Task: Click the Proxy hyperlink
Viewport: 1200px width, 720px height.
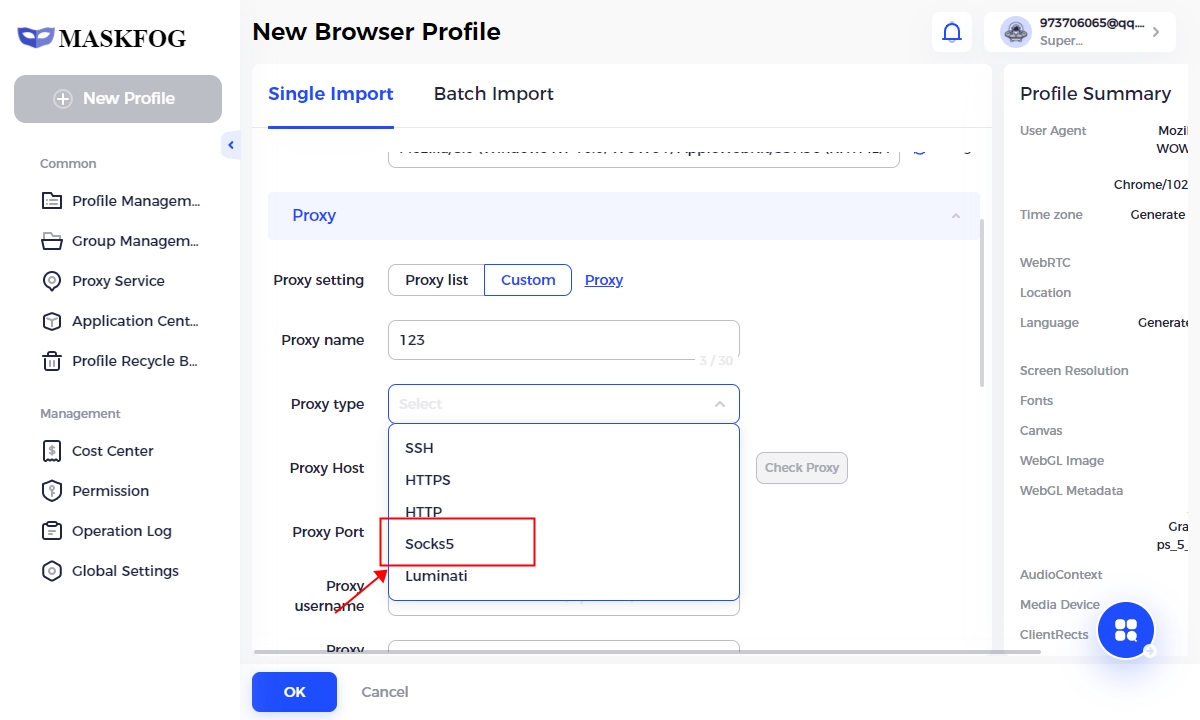Action: point(603,280)
